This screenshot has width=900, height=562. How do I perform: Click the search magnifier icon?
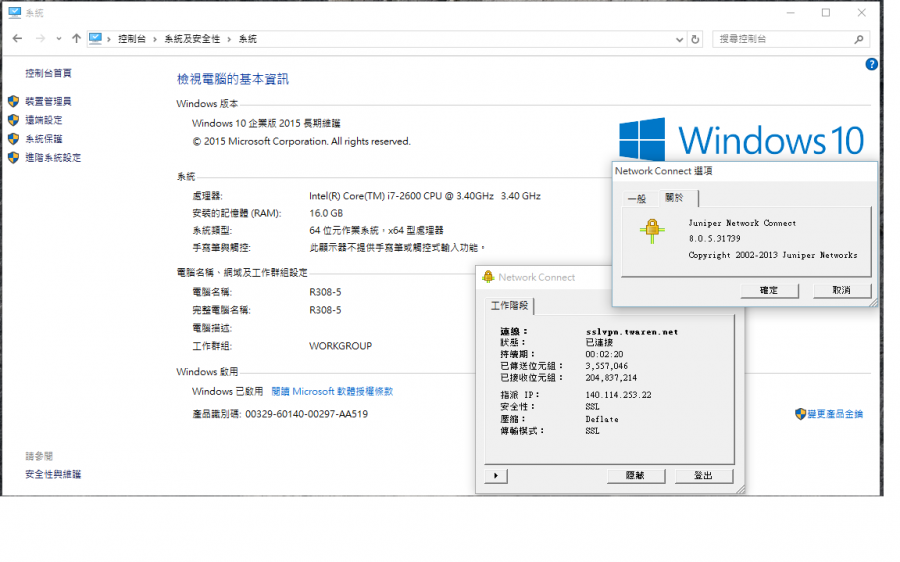point(858,39)
